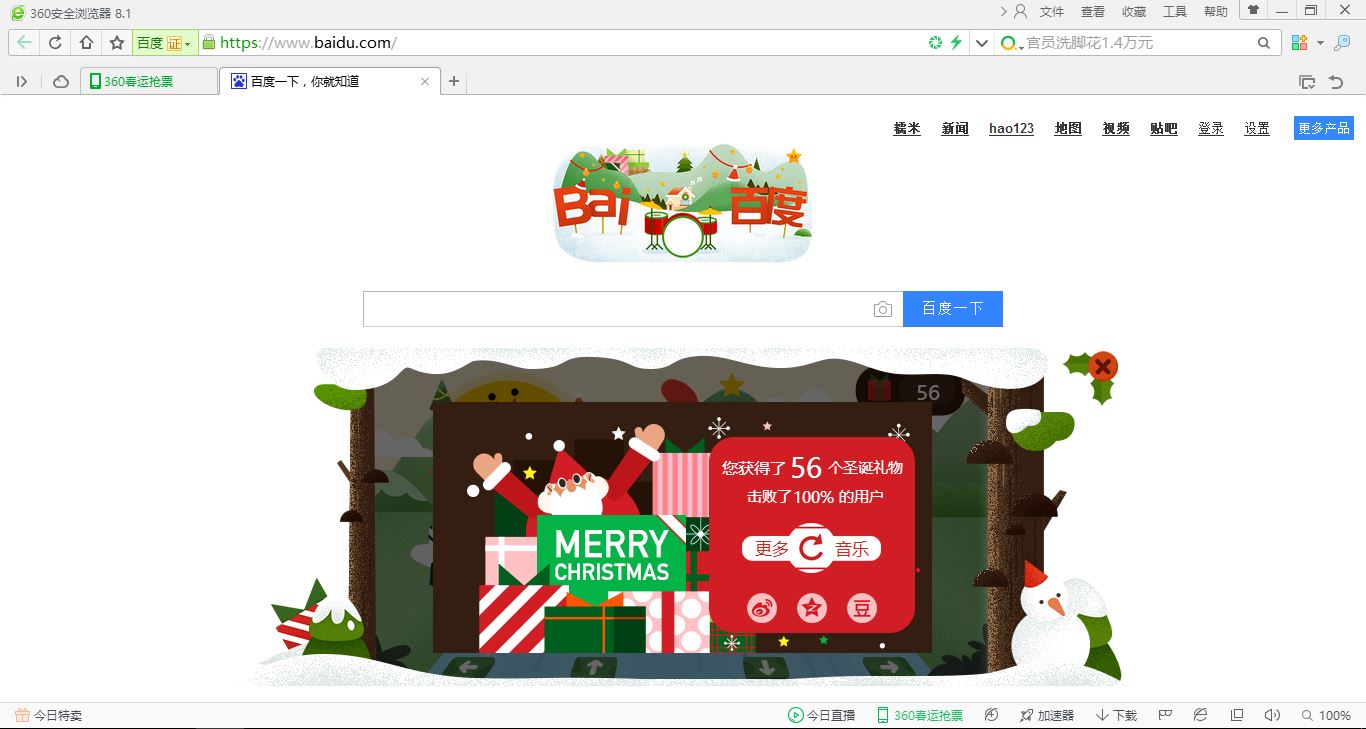This screenshot has height=729, width=1366.
Task: Click the flag icon in status bar
Action: pyautogui.click(x=1165, y=715)
